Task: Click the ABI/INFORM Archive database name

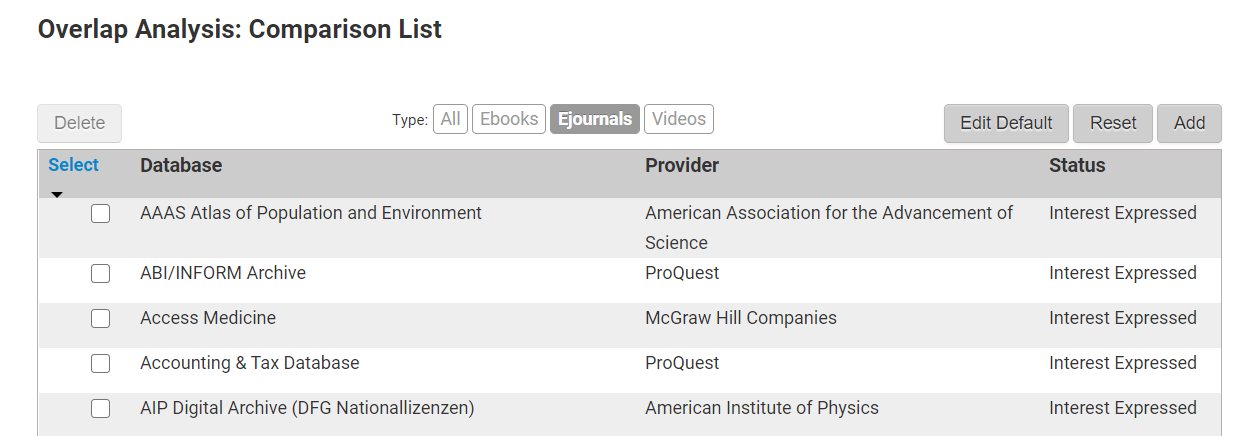Action: (x=223, y=273)
